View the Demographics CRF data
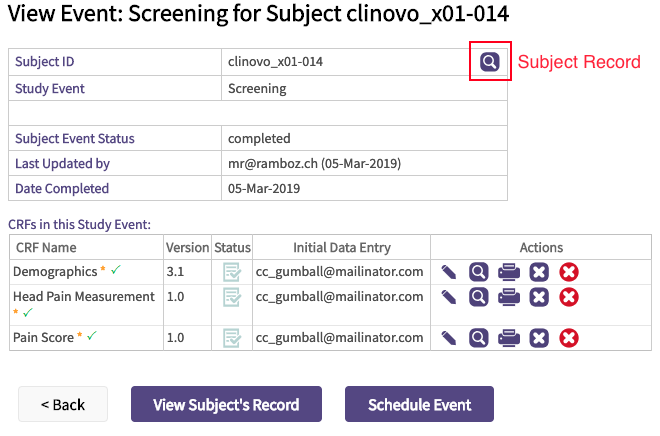The height and width of the screenshot is (436, 660). click(x=479, y=271)
